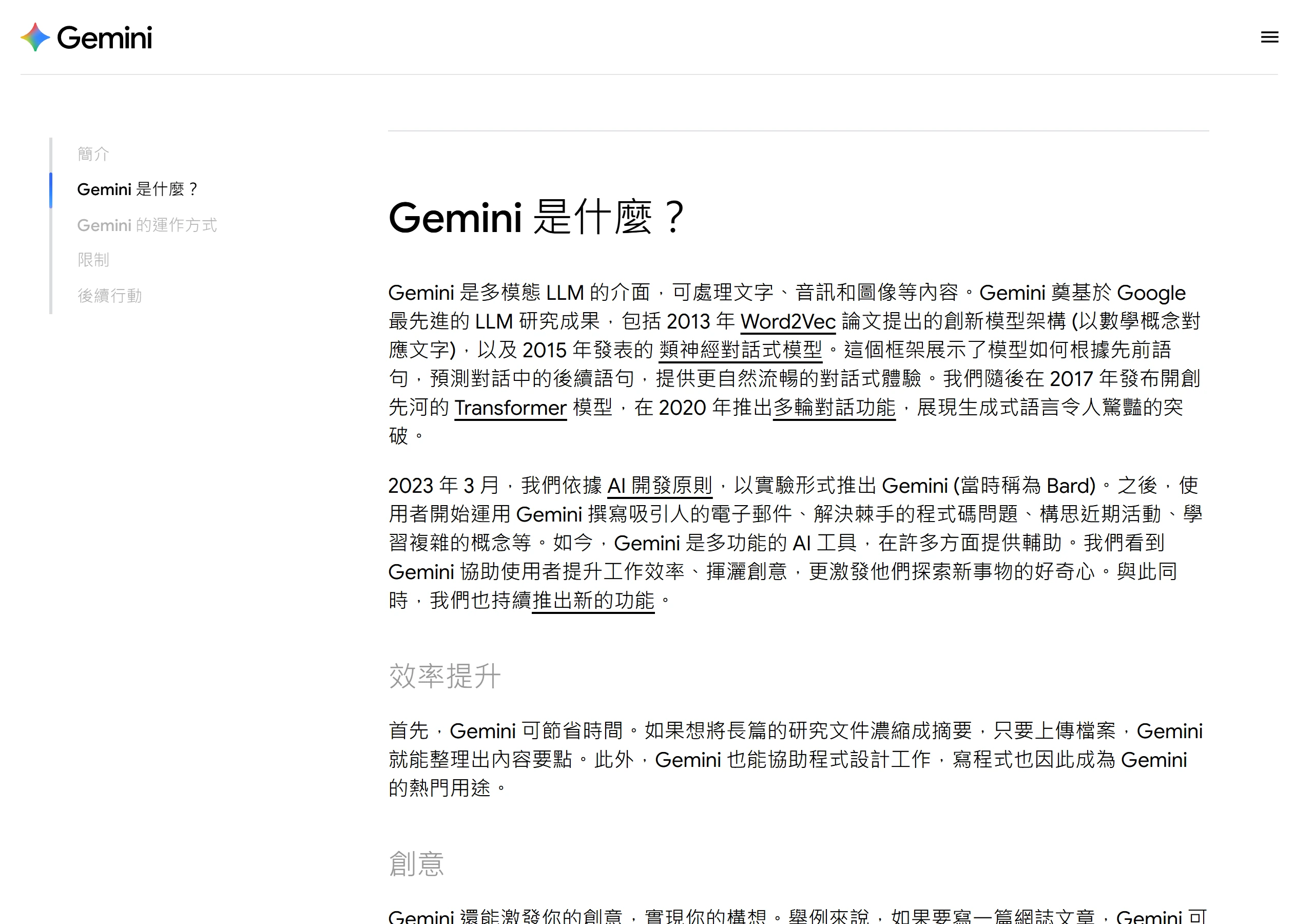The image size is (1314, 924).
Task: Click the 多輪對話功能 link
Action: (834, 408)
